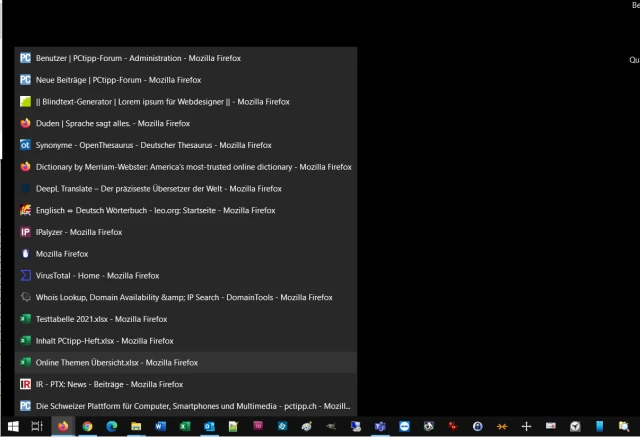Open Microsoft Word from the taskbar
This screenshot has width=640, height=437.
click(161, 426)
